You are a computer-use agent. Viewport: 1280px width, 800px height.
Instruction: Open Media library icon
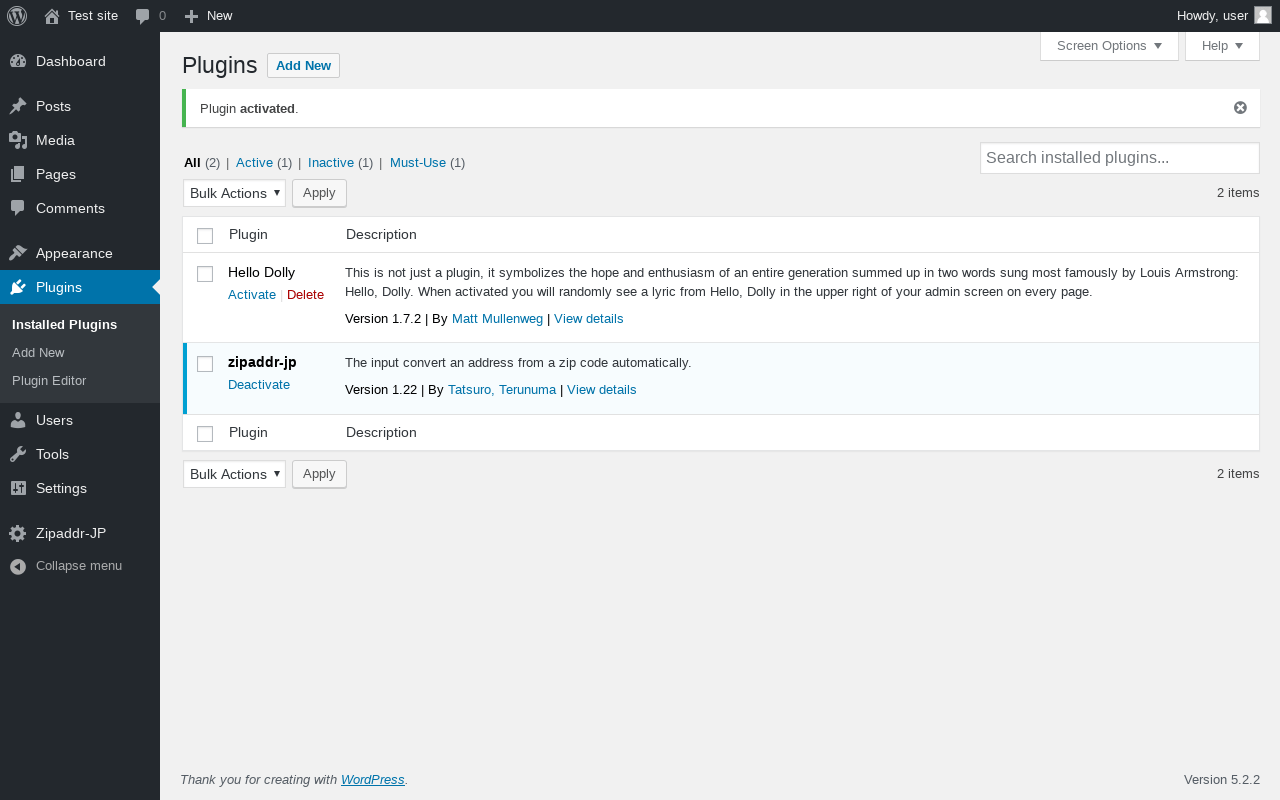coord(18,140)
